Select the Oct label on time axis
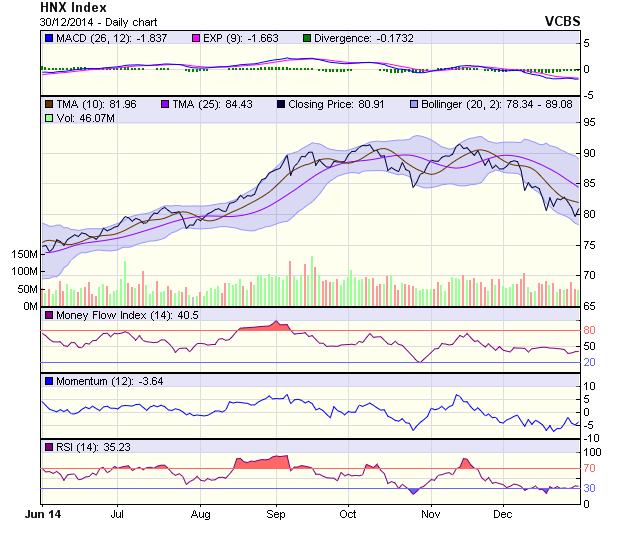Image resolution: width=620 pixels, height=535 pixels. tap(347, 514)
